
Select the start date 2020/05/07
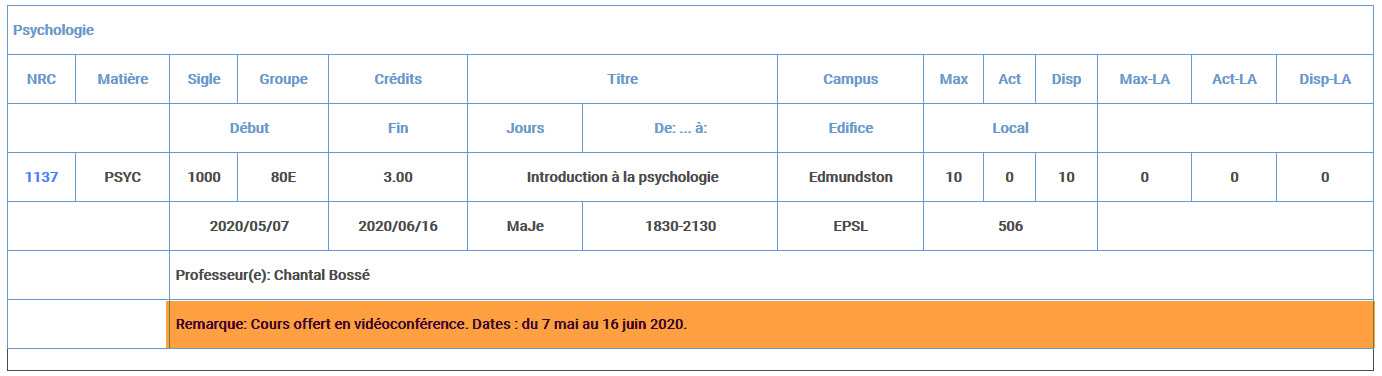tap(249, 226)
